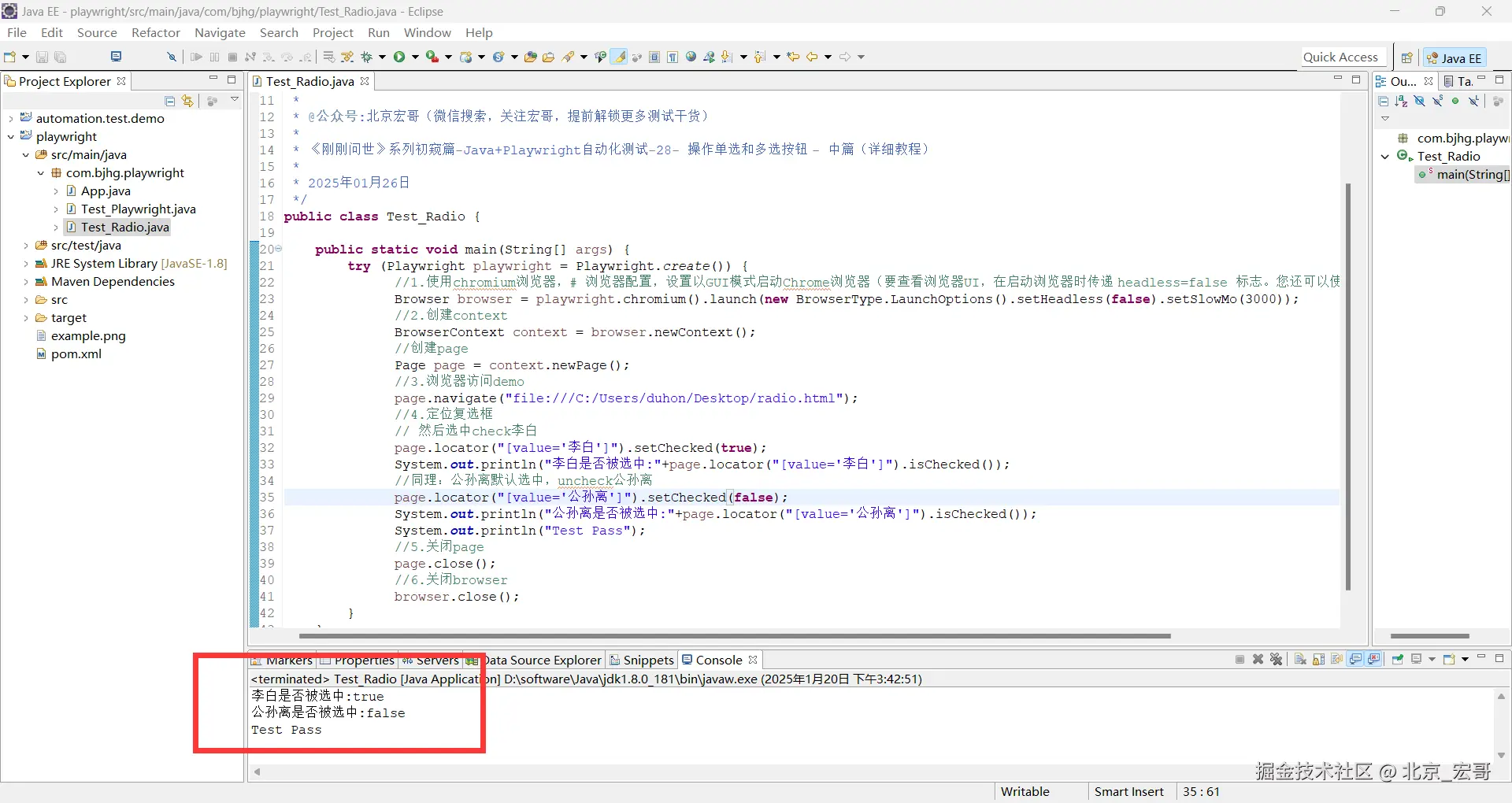
Task: Minimize the Project Explorer panel
Action: point(213,80)
